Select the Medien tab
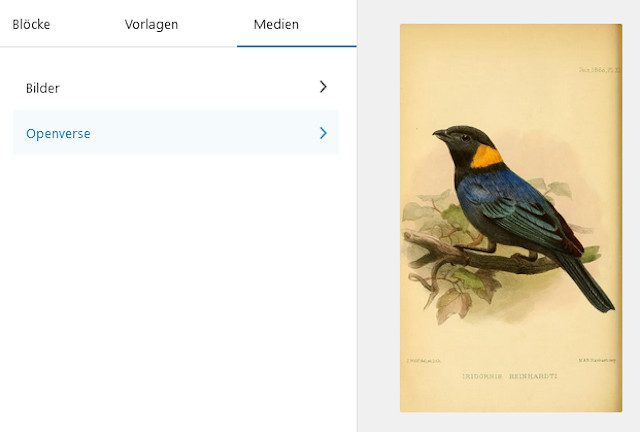Viewport: 640px width, 432px height. 276,24
